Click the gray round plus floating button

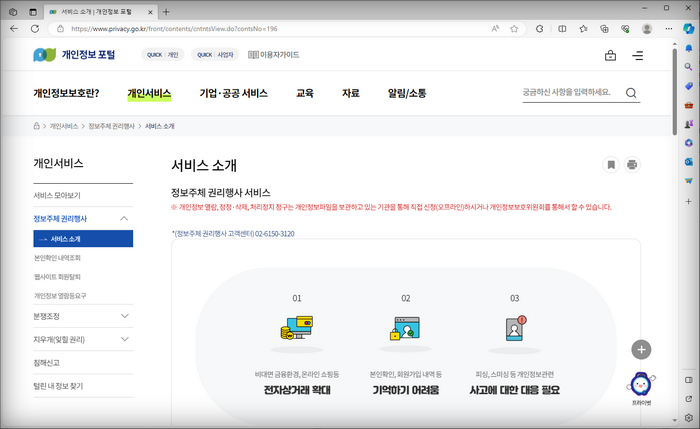(x=641, y=350)
